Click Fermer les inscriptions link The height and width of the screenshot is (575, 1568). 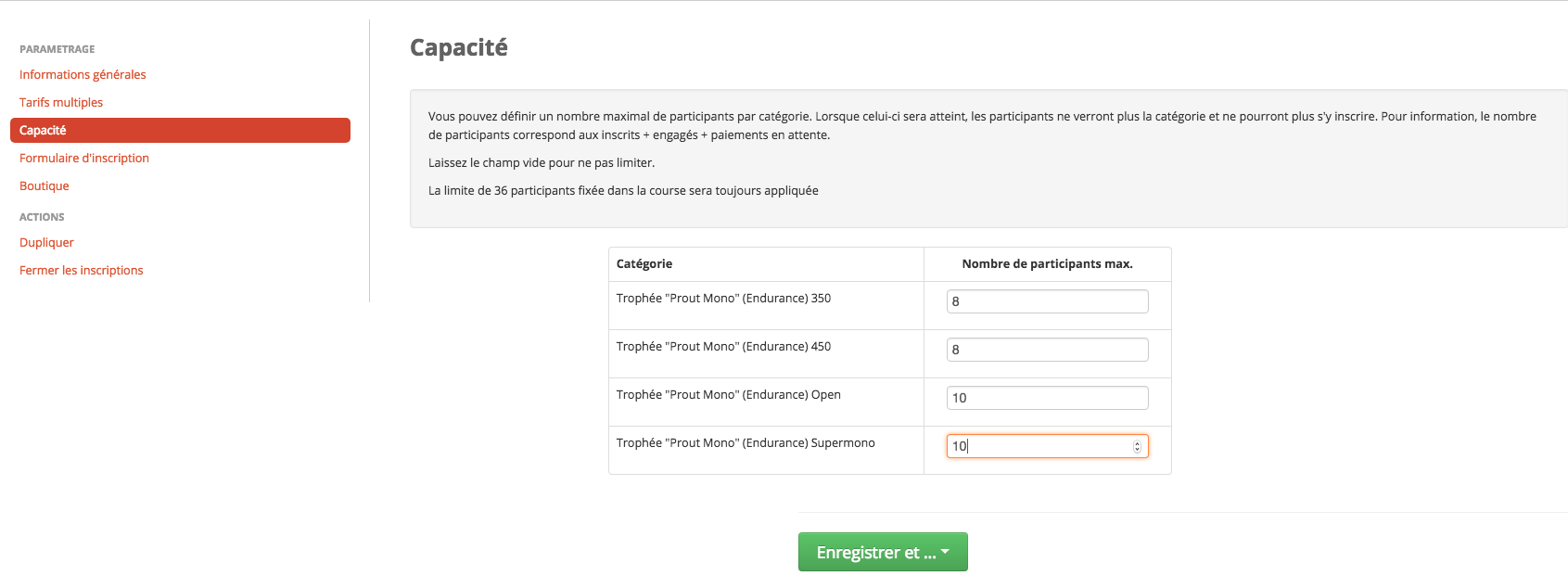[x=82, y=271]
